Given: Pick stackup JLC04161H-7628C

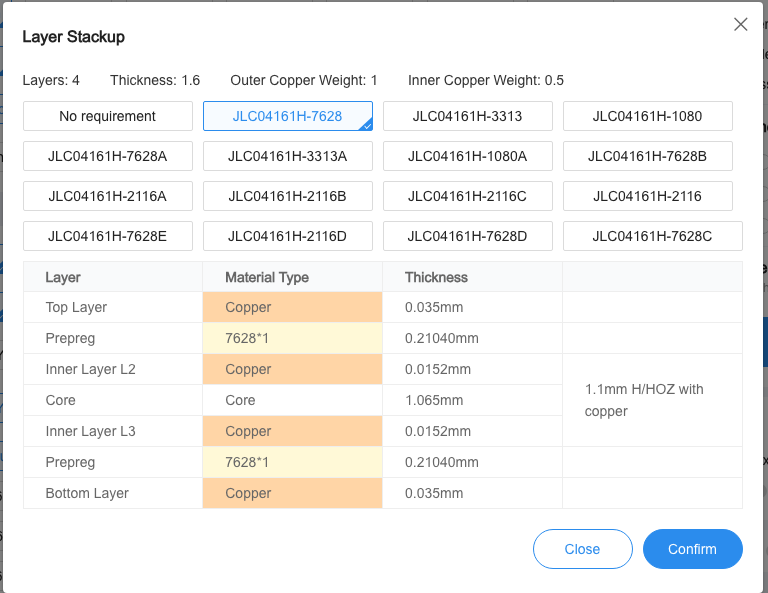Looking at the screenshot, I should [x=652, y=236].
